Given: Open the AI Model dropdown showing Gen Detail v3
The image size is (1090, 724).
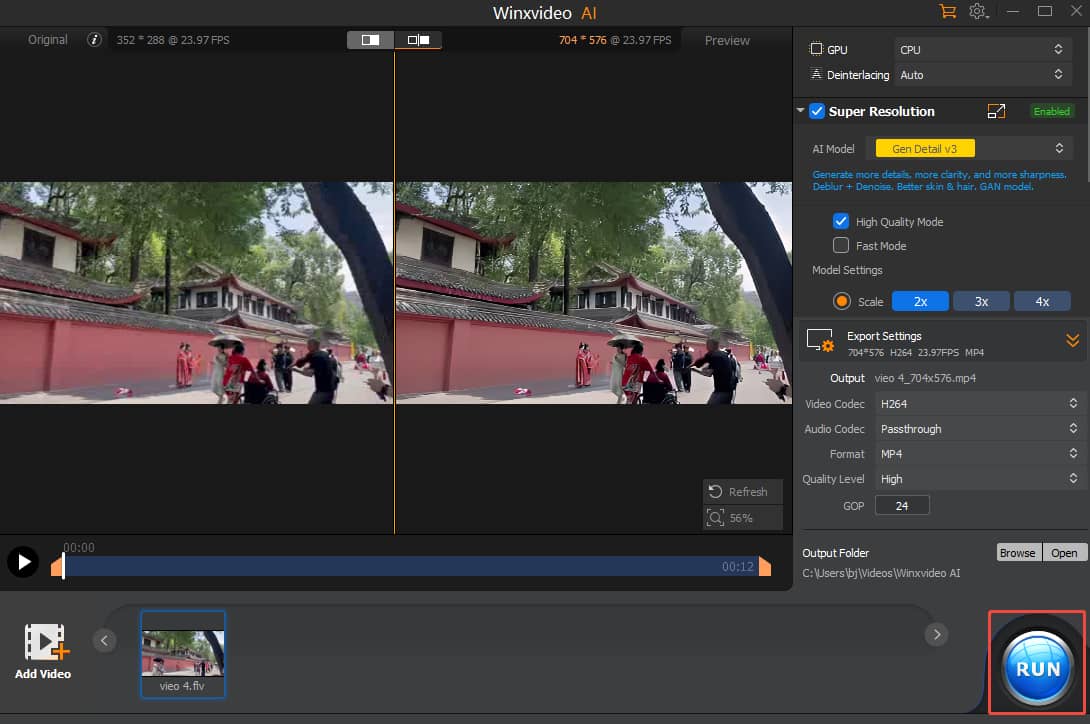Looking at the screenshot, I should click(x=923, y=147).
